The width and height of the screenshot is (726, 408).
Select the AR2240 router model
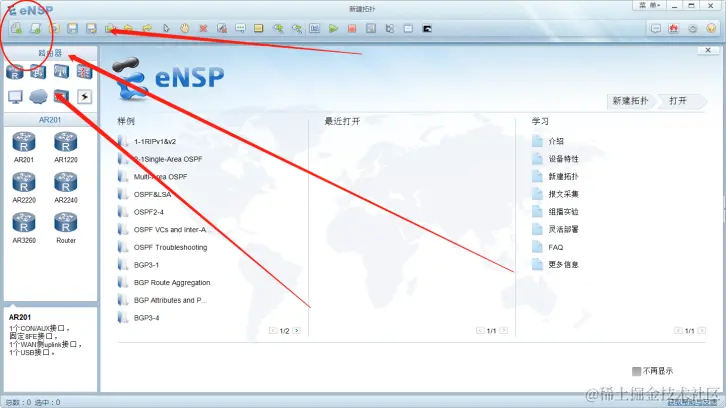coord(65,188)
